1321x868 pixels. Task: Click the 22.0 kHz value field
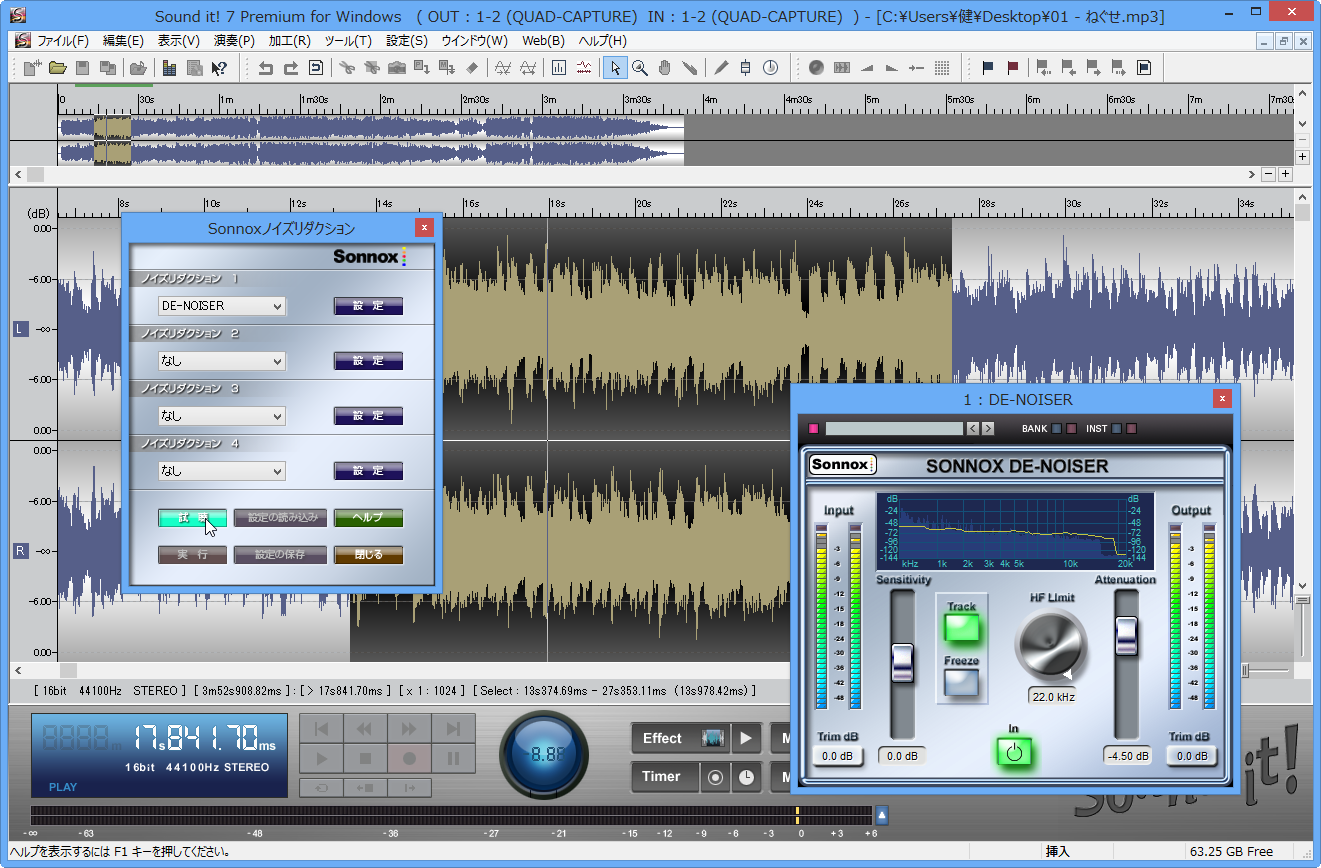point(1051,696)
